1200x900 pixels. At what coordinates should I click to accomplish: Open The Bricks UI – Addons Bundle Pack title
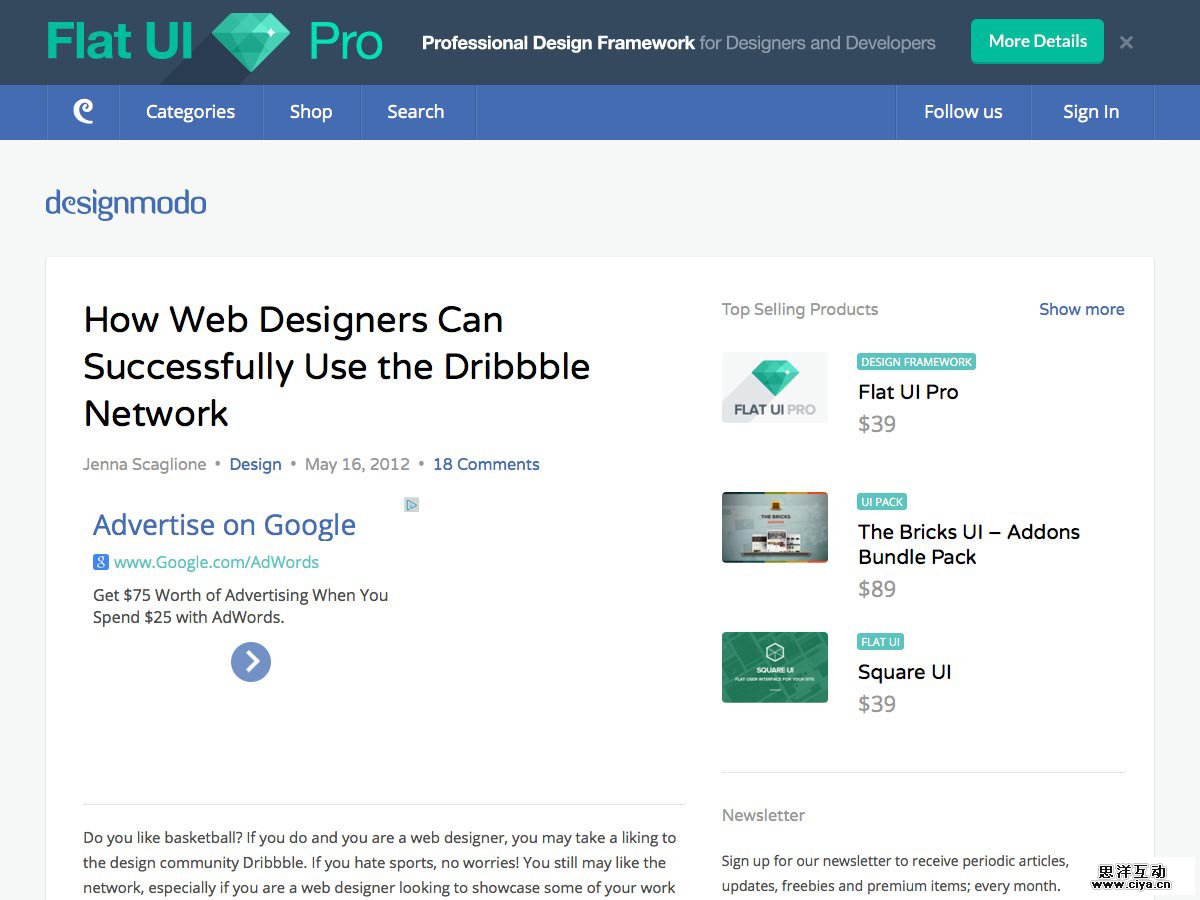coord(969,544)
